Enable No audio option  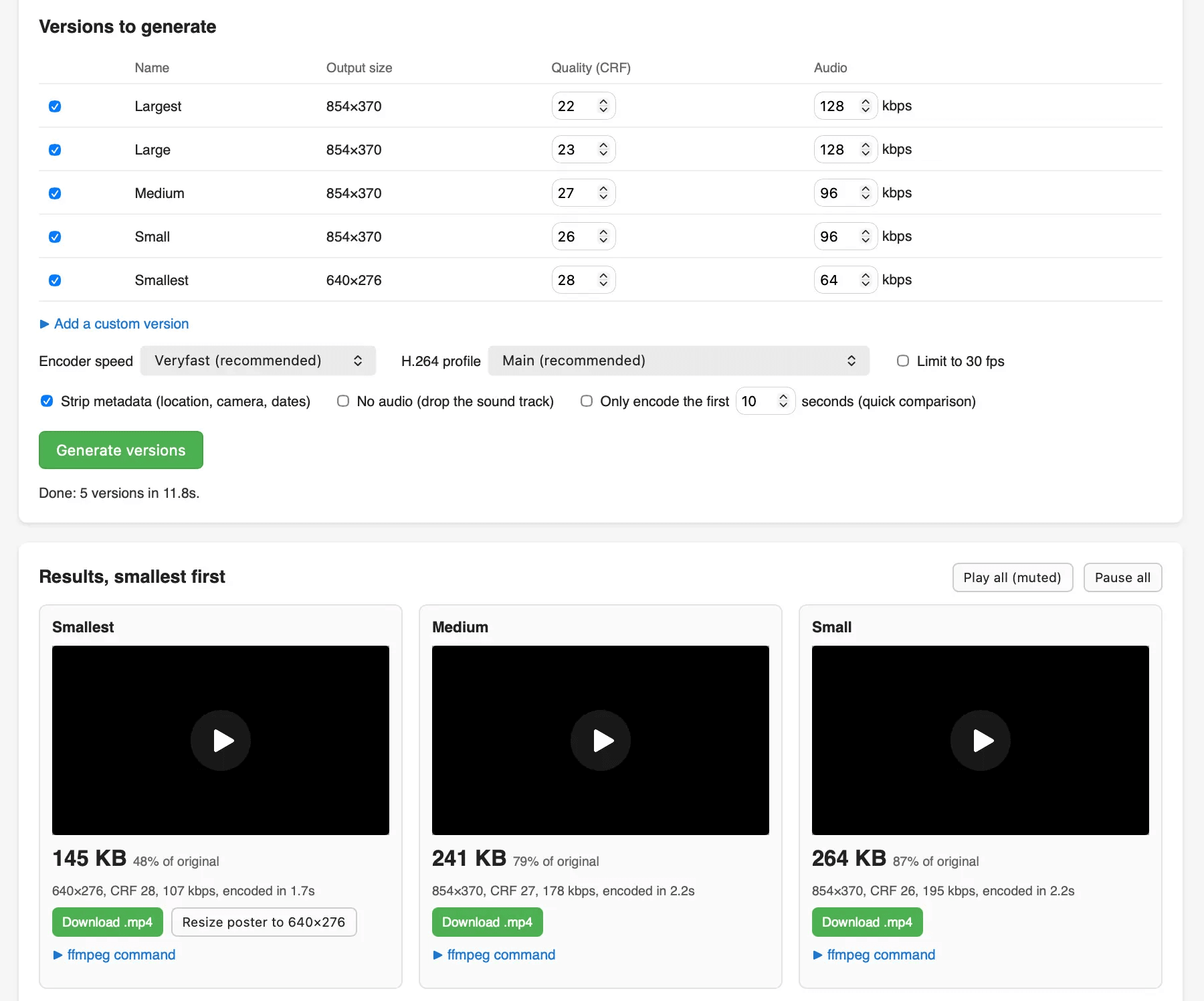(343, 401)
